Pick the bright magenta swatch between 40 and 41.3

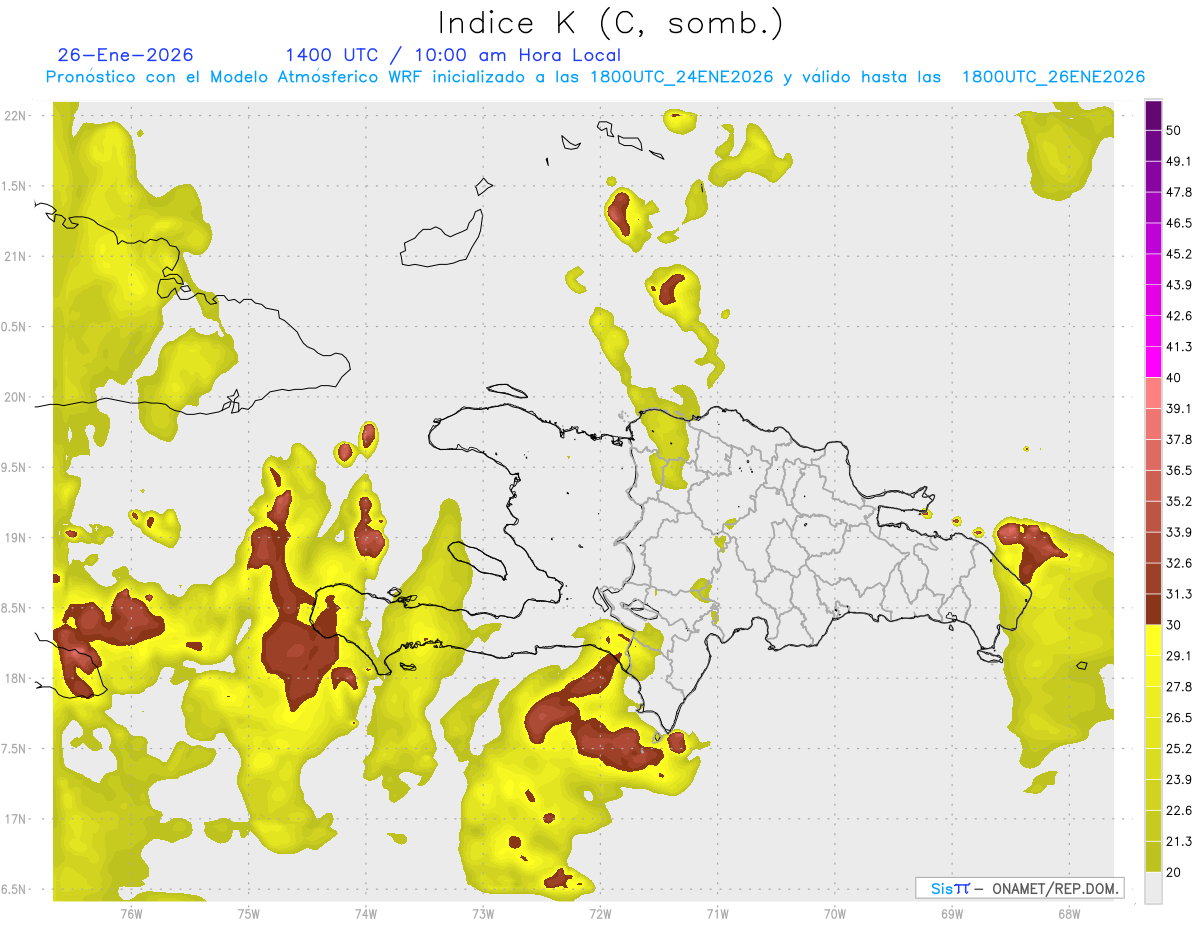click(x=1153, y=361)
